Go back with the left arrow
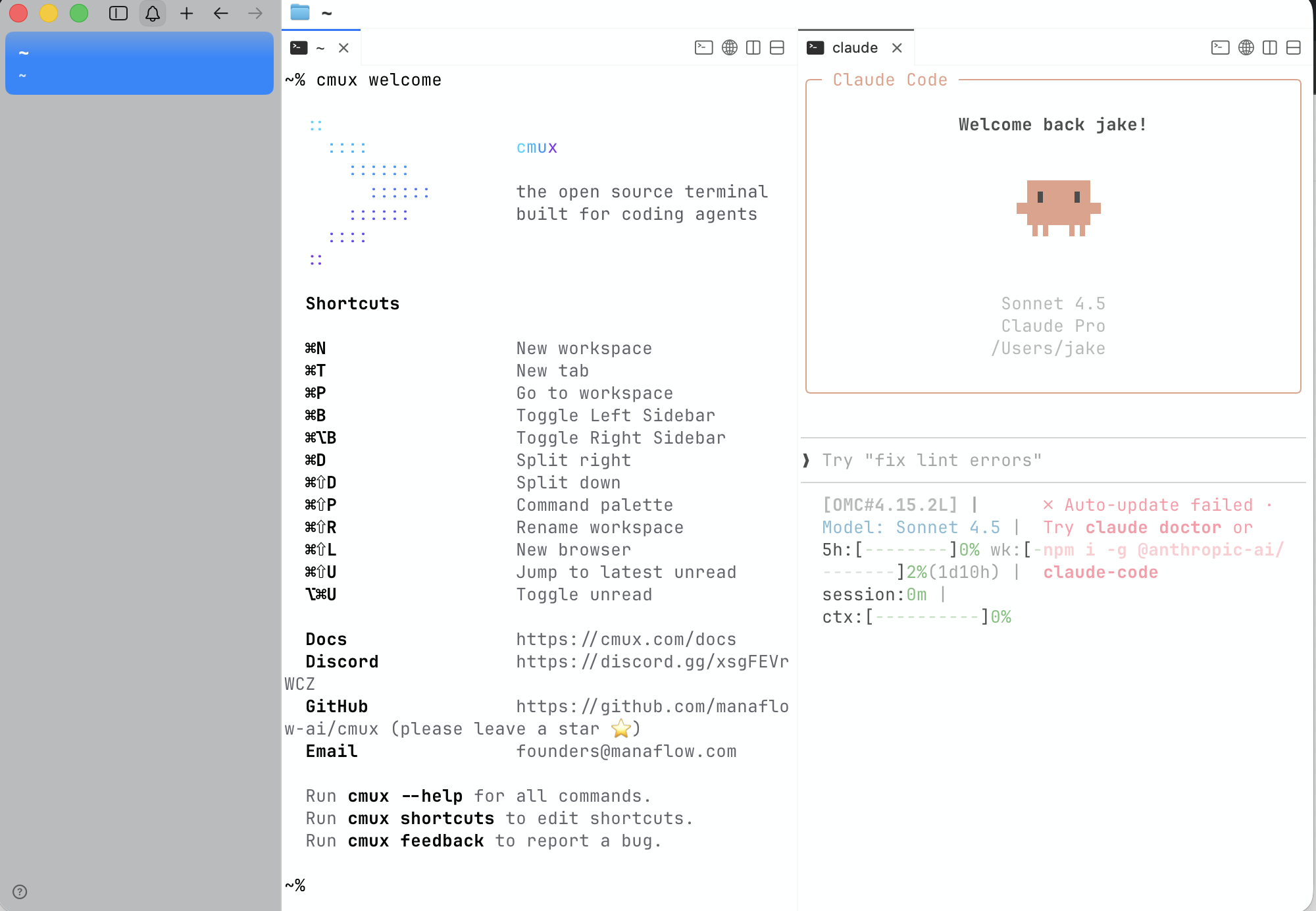 pyautogui.click(x=221, y=13)
